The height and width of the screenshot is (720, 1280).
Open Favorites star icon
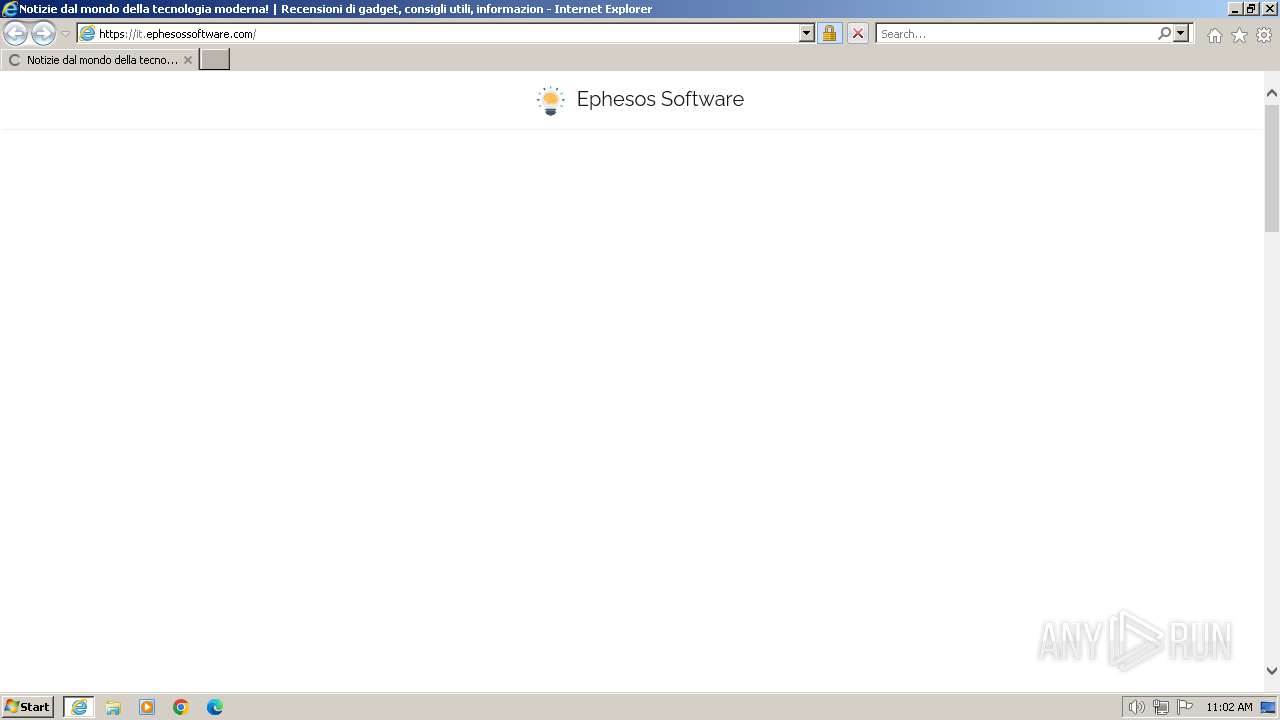[1239, 35]
